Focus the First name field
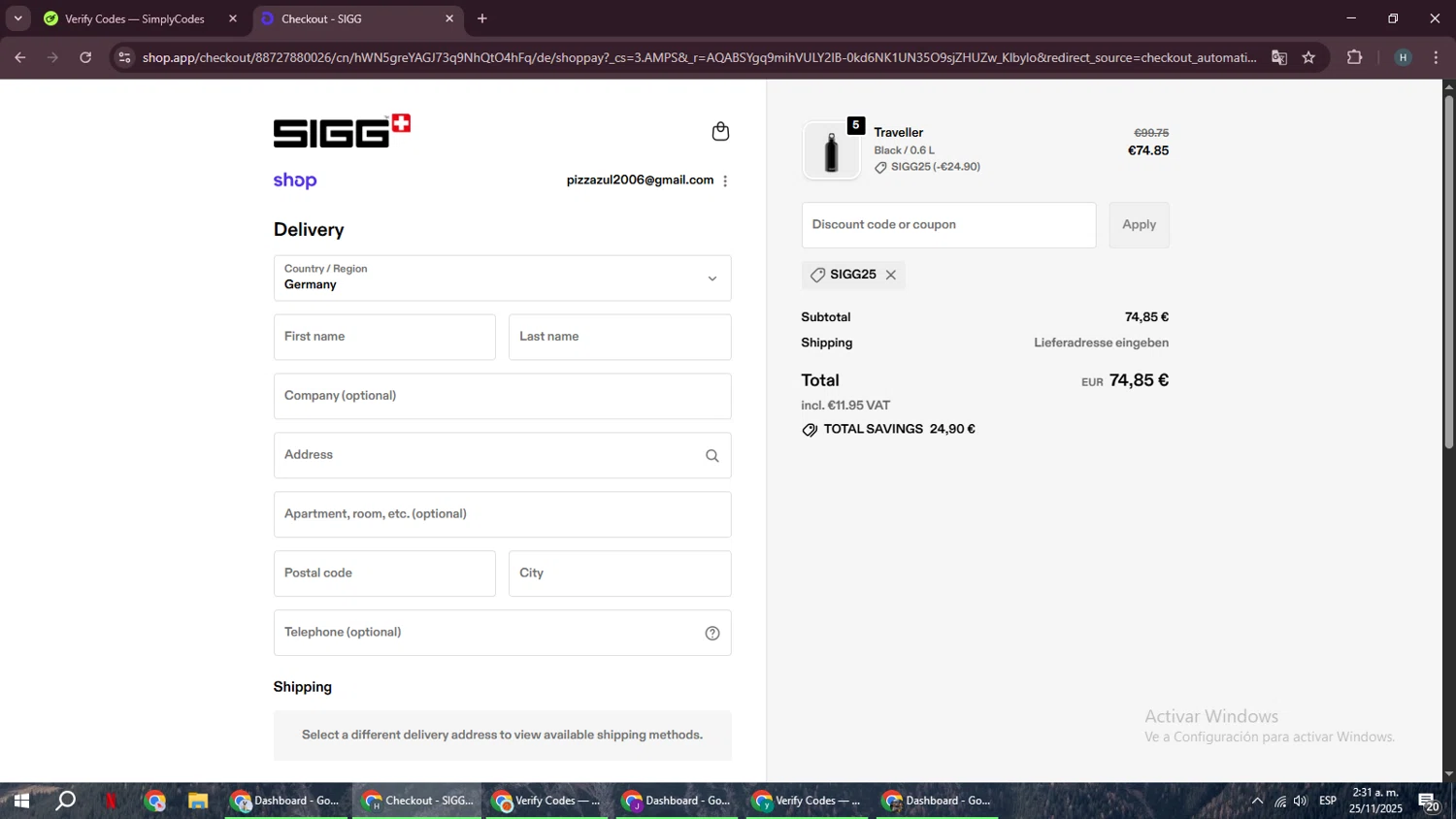Image resolution: width=1456 pixels, height=819 pixels. (x=384, y=337)
